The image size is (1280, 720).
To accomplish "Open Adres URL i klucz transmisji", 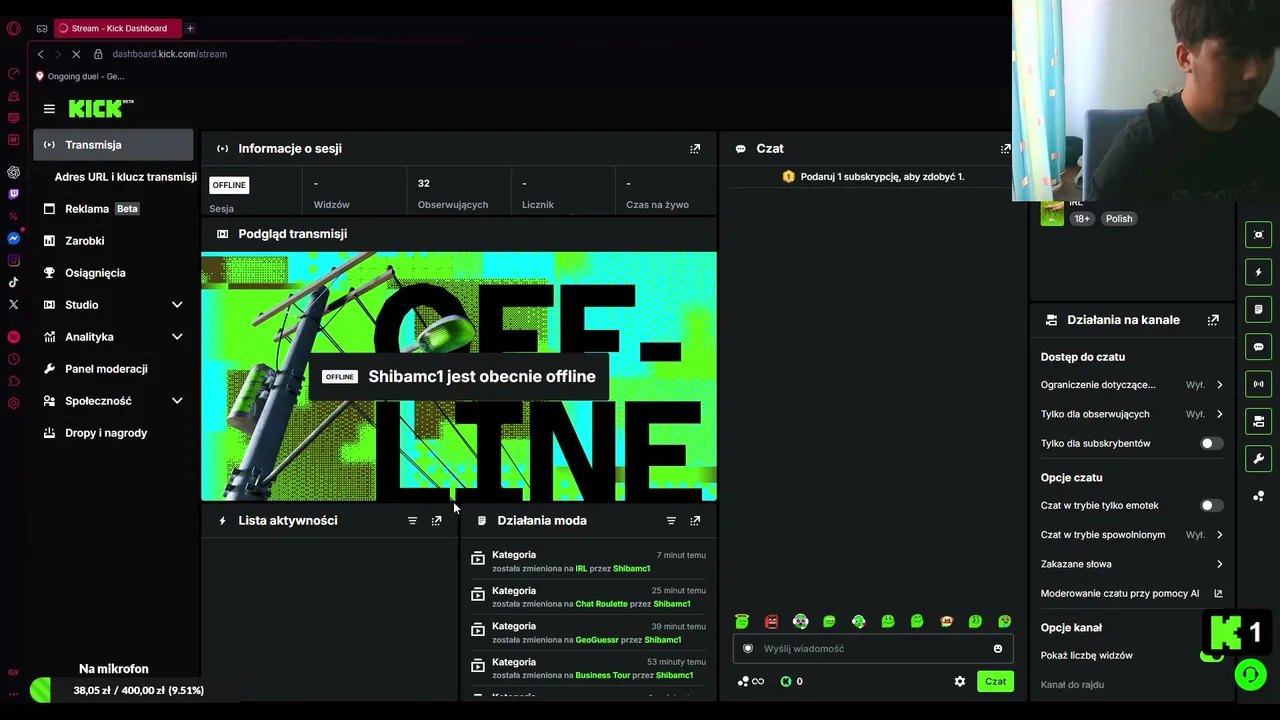I will click(125, 177).
